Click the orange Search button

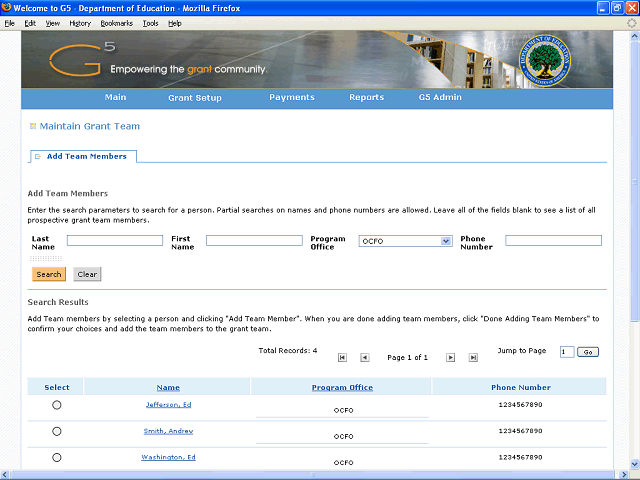[x=49, y=274]
